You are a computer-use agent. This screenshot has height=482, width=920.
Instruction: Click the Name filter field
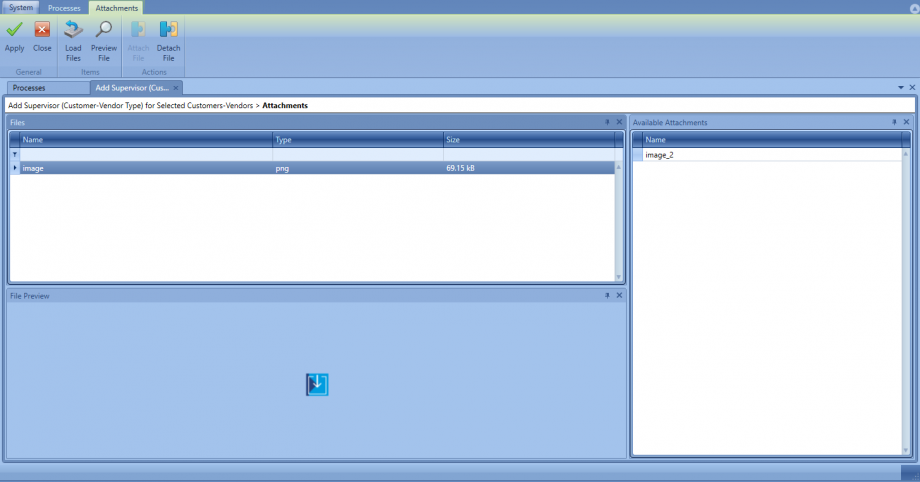(146, 154)
